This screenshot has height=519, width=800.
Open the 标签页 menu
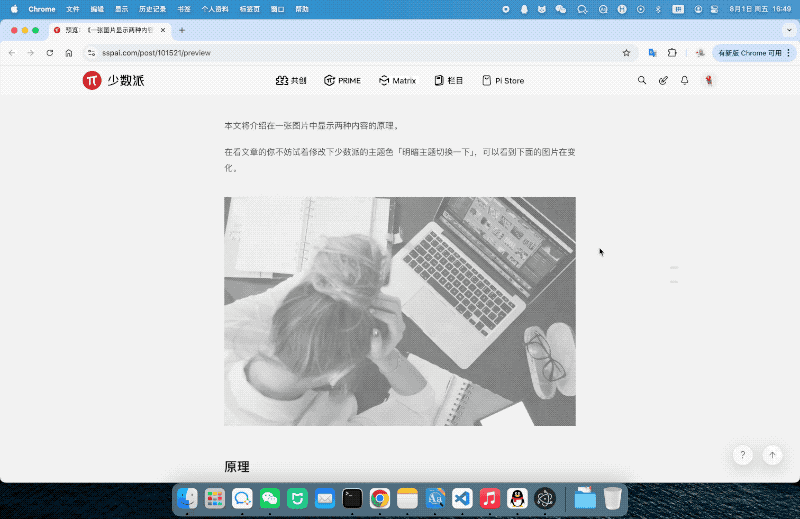coord(249,9)
